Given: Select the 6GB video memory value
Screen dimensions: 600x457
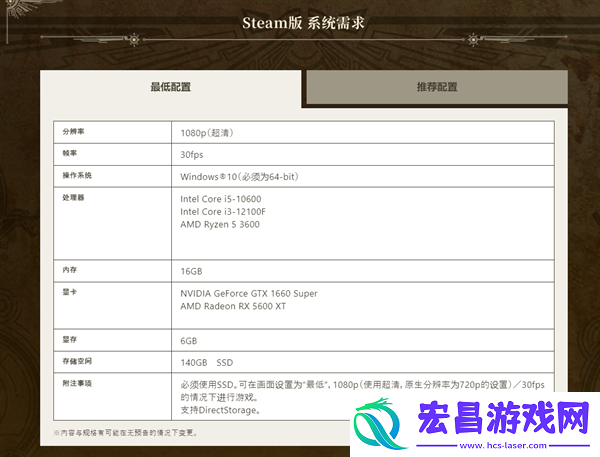Looking at the screenshot, I should (189, 341).
